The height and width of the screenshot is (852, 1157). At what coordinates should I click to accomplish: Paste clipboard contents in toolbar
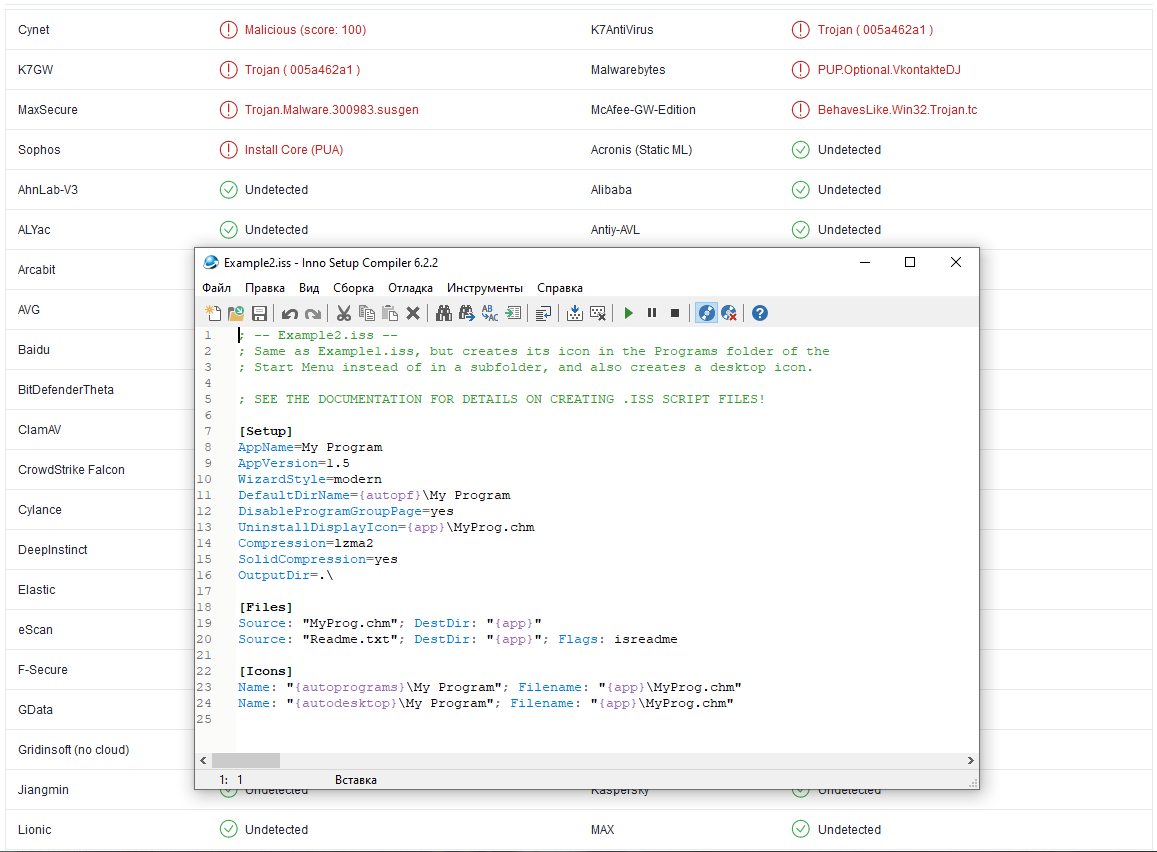coord(390,314)
